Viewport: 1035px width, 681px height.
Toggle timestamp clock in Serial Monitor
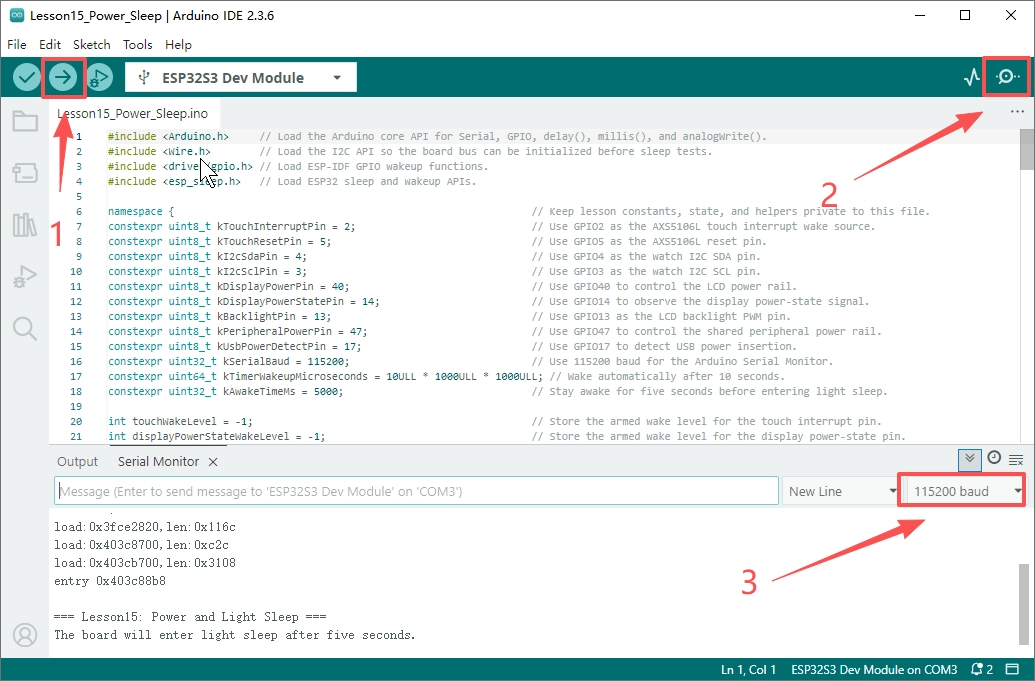[994, 458]
